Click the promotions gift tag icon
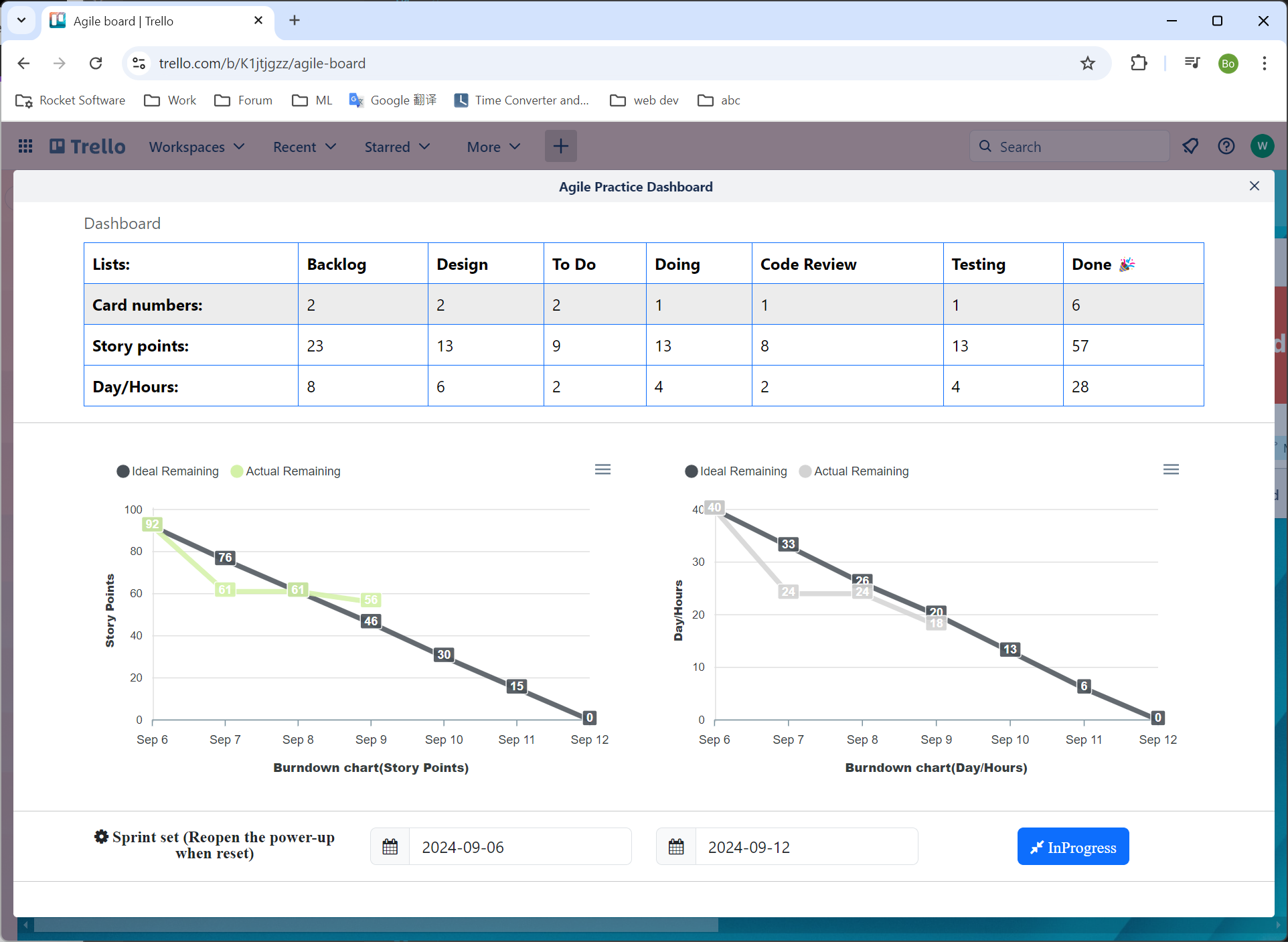 pyautogui.click(x=1190, y=146)
